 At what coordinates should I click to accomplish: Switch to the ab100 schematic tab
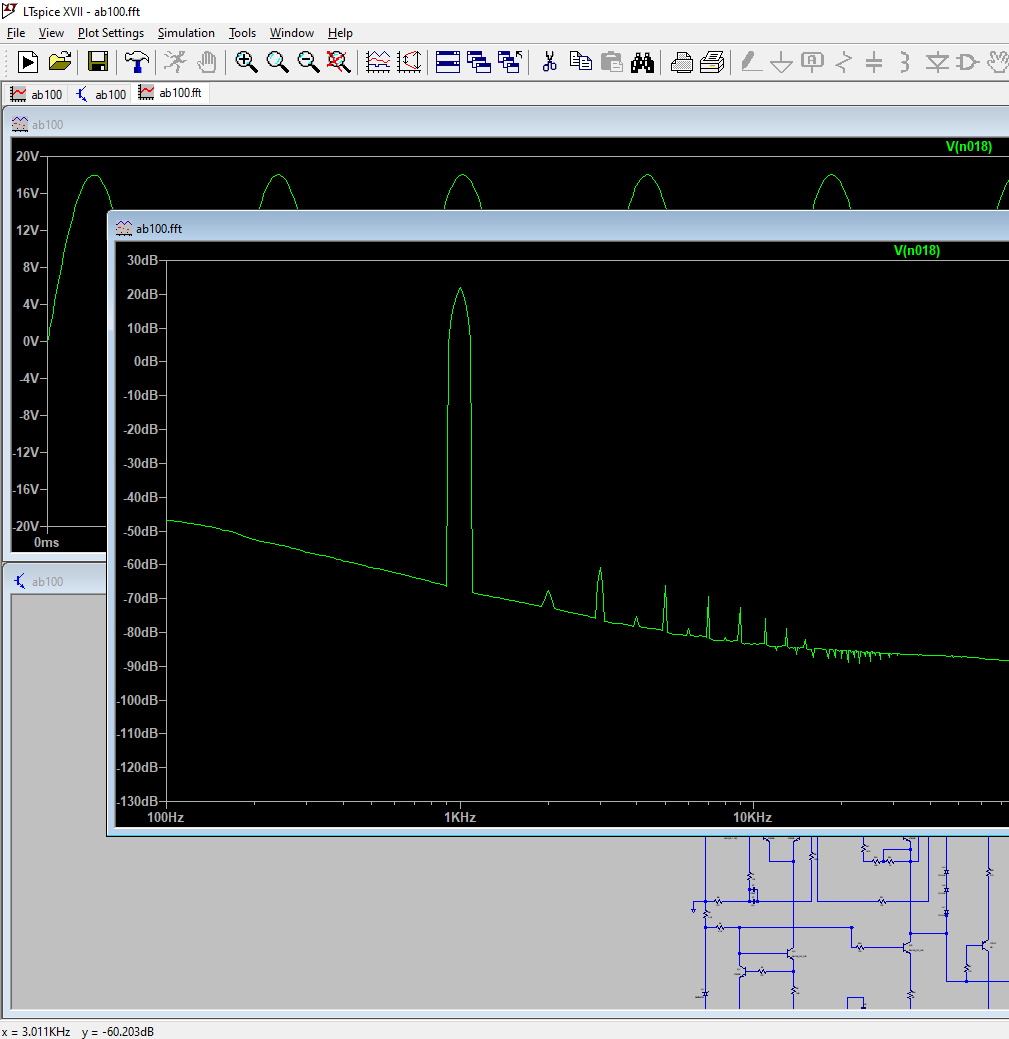pyautogui.click(x=101, y=94)
